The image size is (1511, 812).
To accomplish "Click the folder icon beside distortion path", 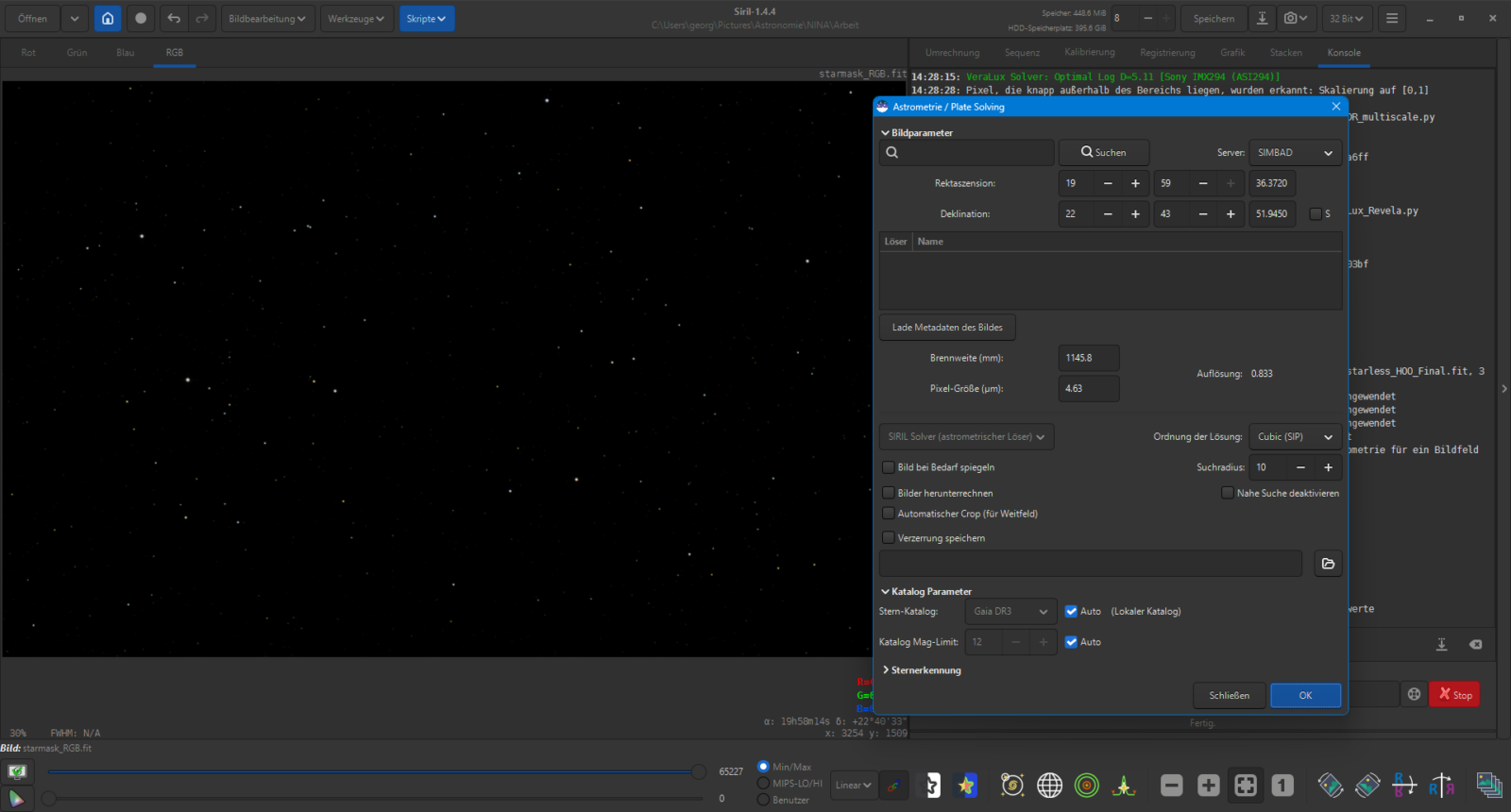I will [x=1328, y=564].
